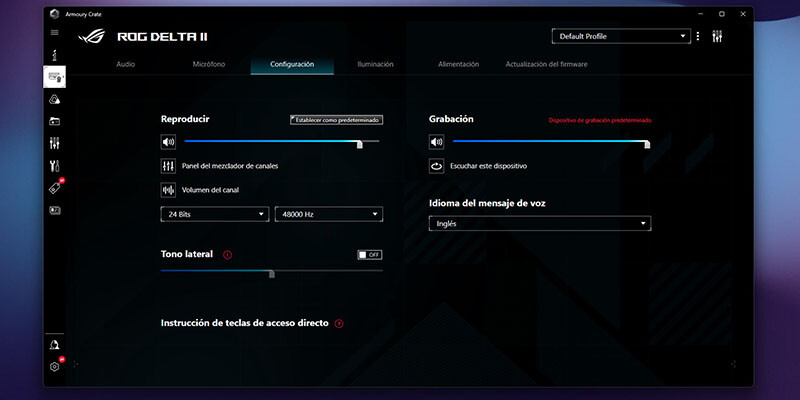Viewport: 800px width, 400px height.
Task: Click the listen to this device icon
Action: [436, 166]
